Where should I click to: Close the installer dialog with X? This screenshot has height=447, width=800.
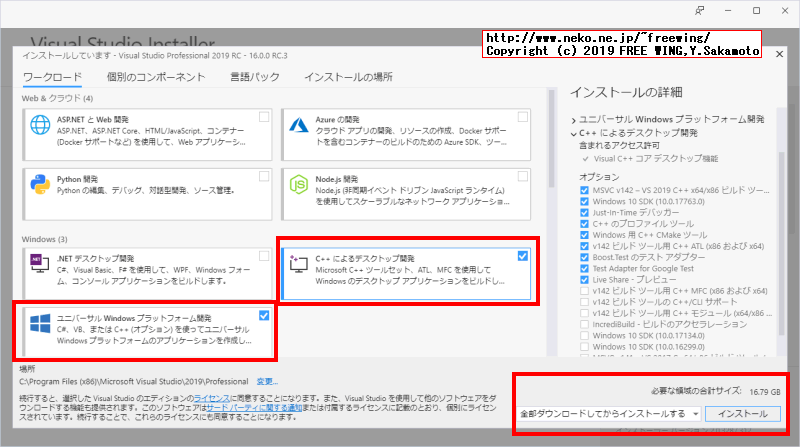[x=780, y=54]
